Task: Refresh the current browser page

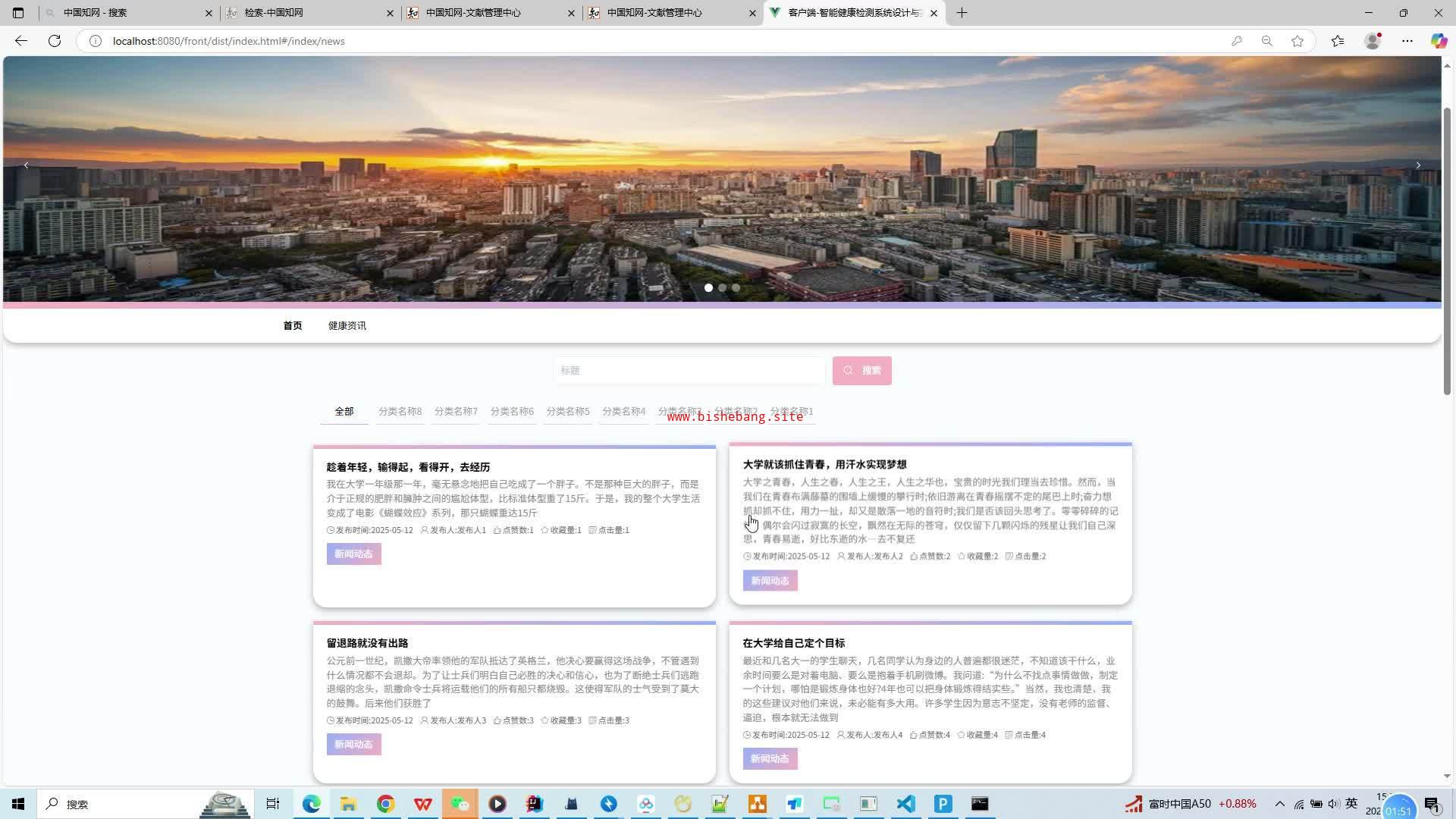Action: point(55,41)
